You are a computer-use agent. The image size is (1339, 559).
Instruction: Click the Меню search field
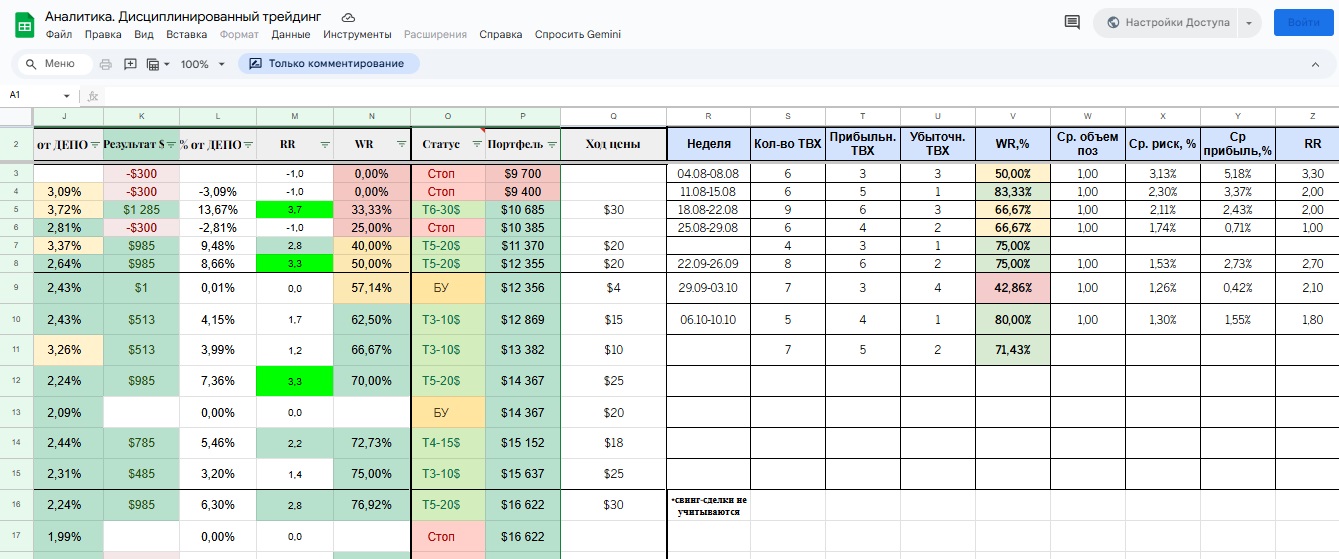coord(57,64)
